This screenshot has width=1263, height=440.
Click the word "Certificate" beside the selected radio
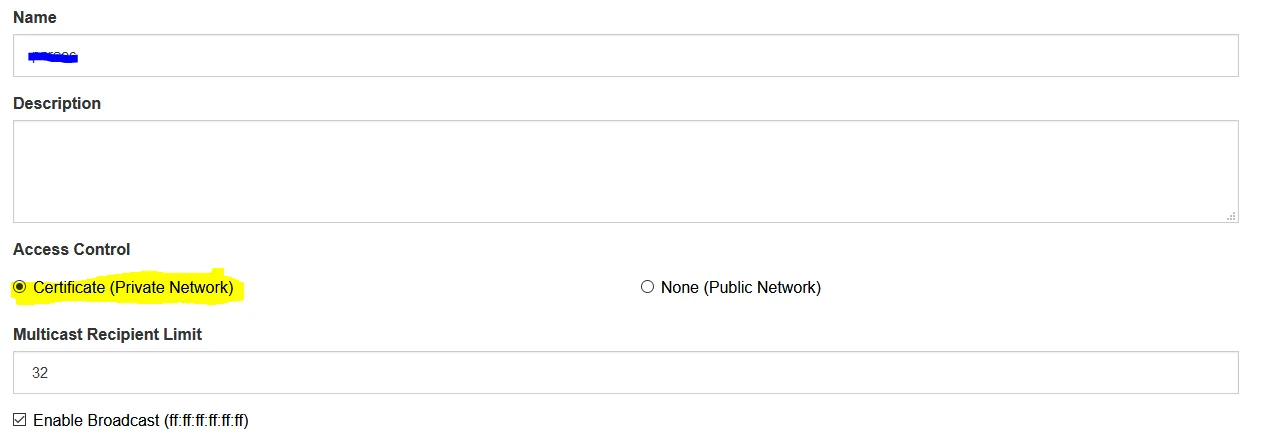(69, 288)
